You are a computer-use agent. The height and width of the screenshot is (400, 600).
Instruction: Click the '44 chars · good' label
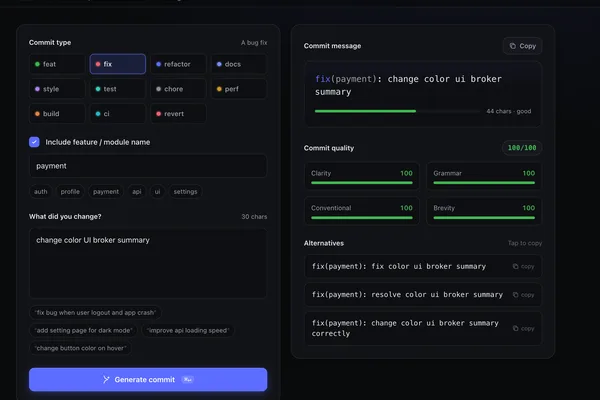[509, 111]
